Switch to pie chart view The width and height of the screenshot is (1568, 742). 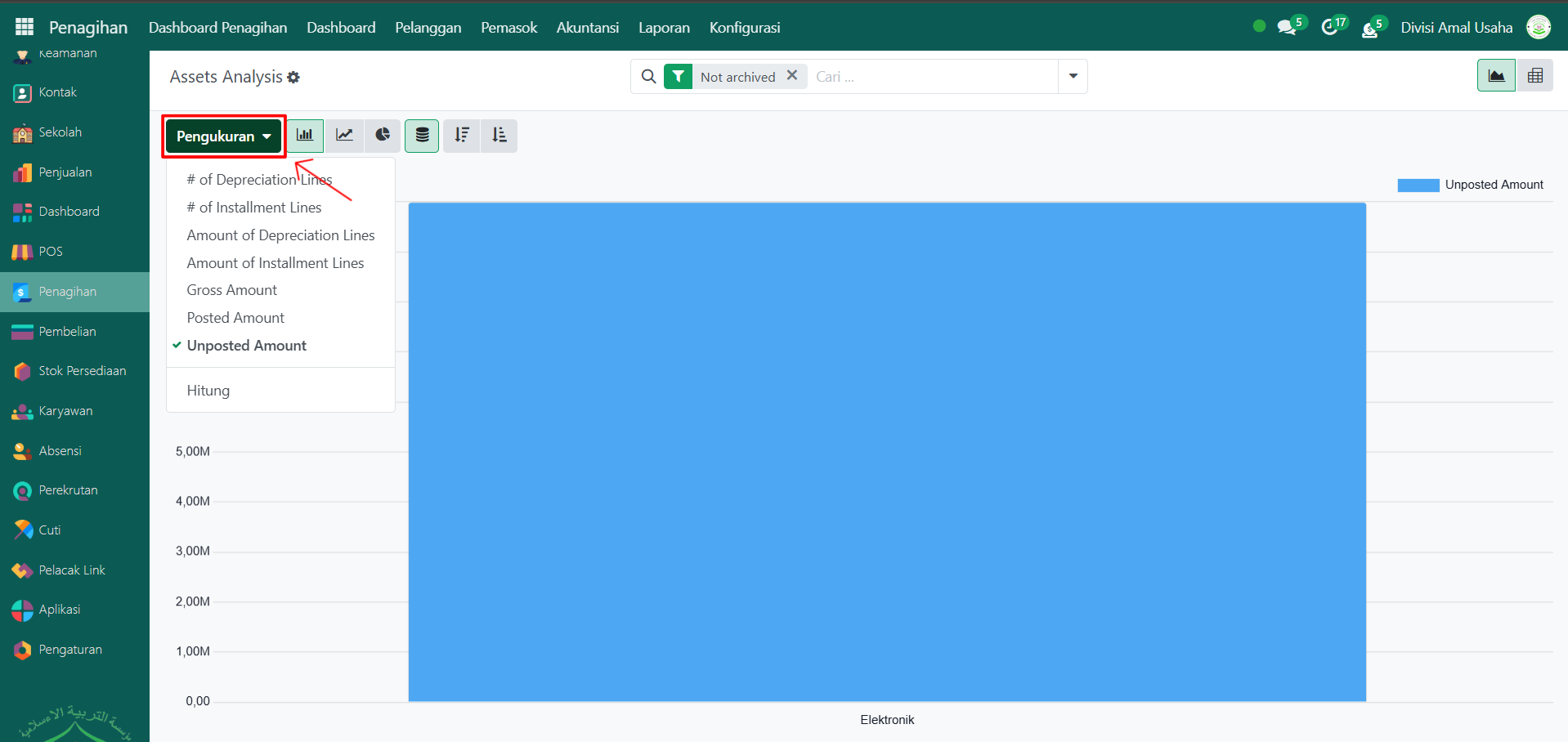[x=383, y=136]
